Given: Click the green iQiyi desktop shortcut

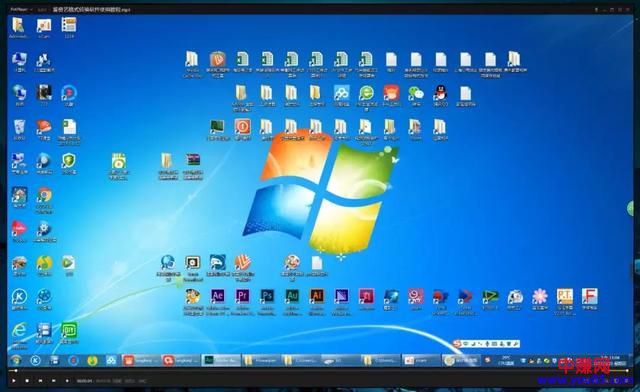Looking at the screenshot, I should (x=69, y=330).
